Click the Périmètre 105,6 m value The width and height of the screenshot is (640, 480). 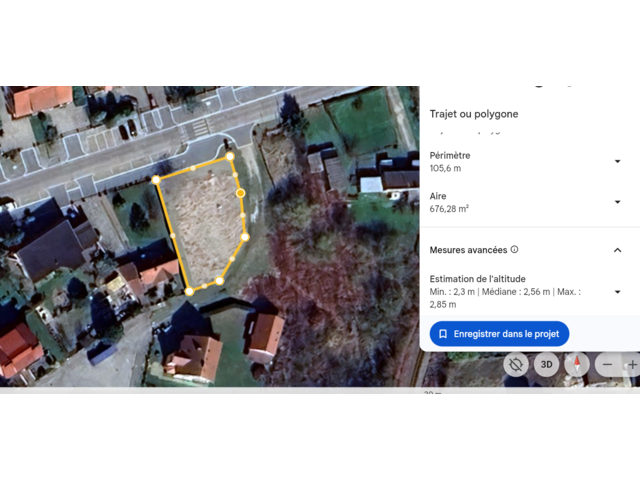pyautogui.click(x=445, y=168)
